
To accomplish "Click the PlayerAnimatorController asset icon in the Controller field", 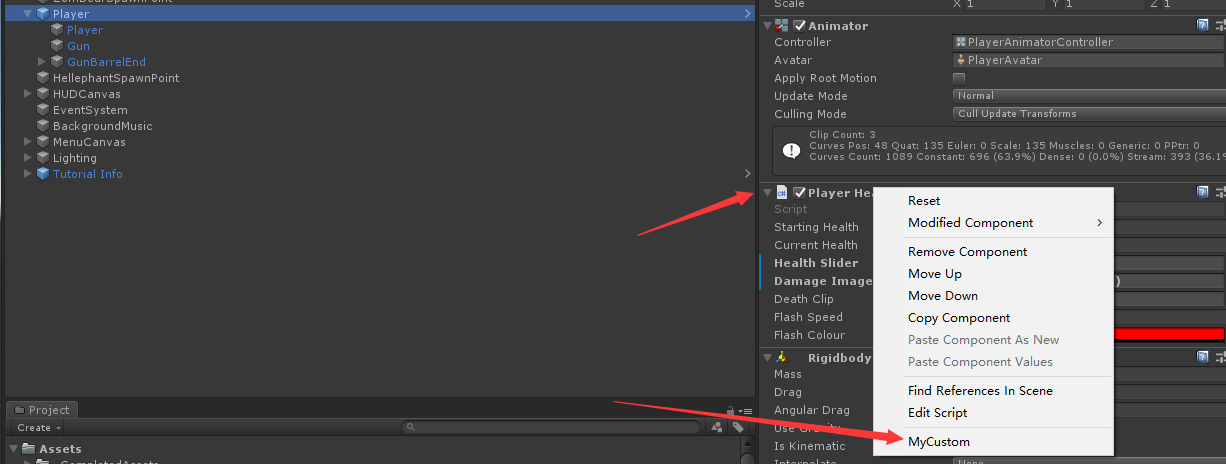I will pyautogui.click(x=961, y=42).
